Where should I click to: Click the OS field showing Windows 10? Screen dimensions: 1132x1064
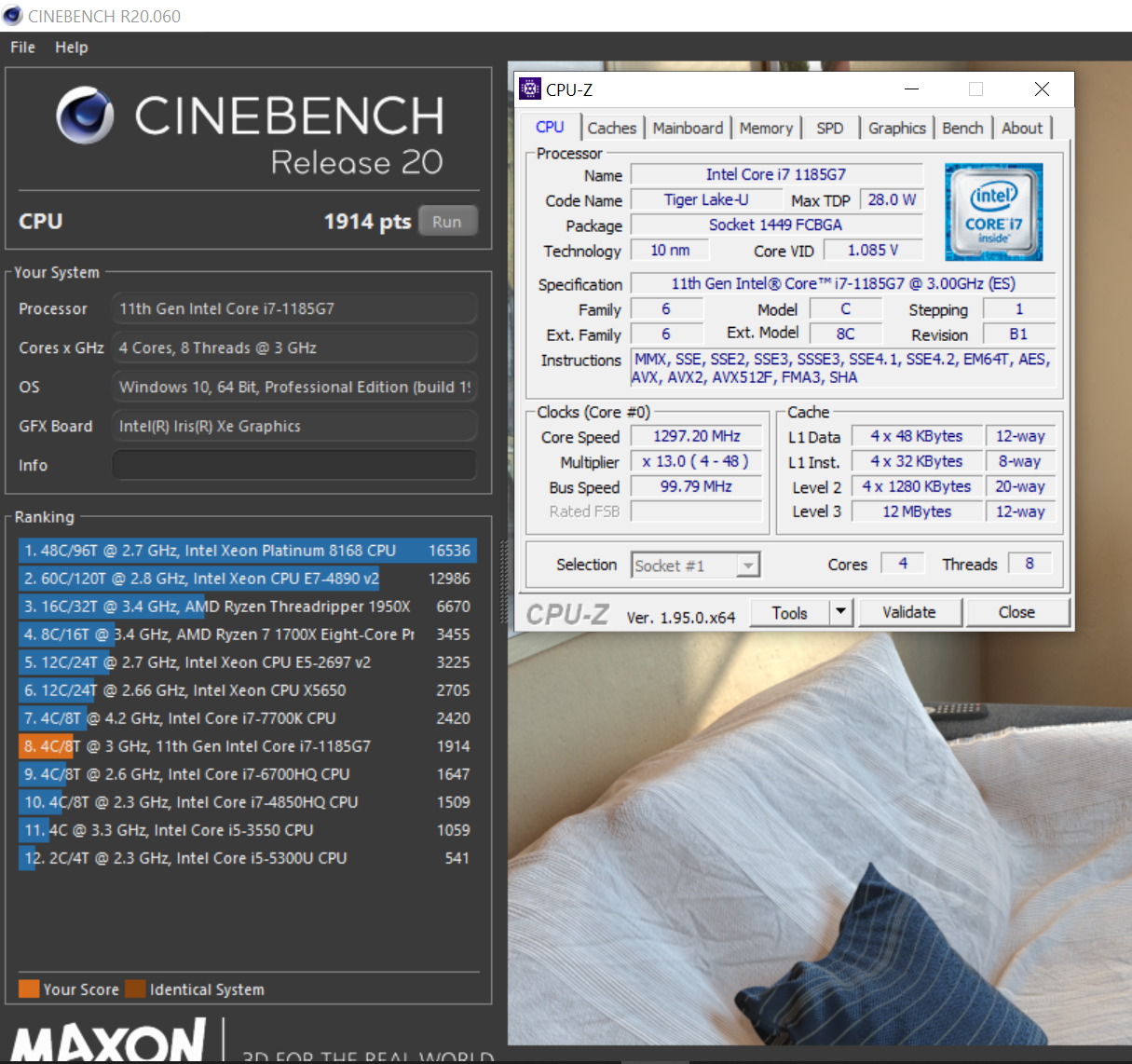point(294,387)
